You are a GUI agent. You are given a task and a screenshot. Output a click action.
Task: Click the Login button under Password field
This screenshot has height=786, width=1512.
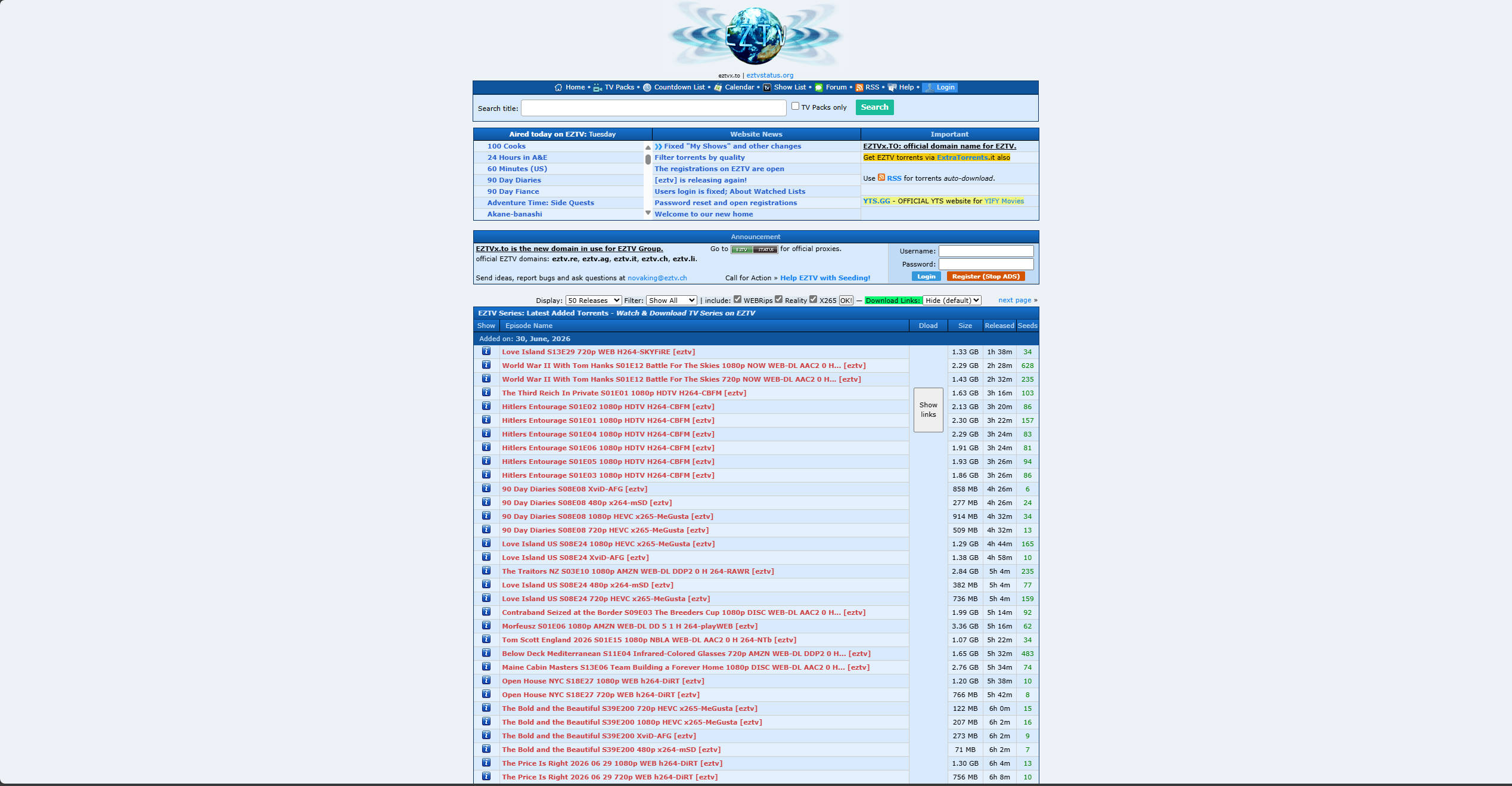pos(926,277)
